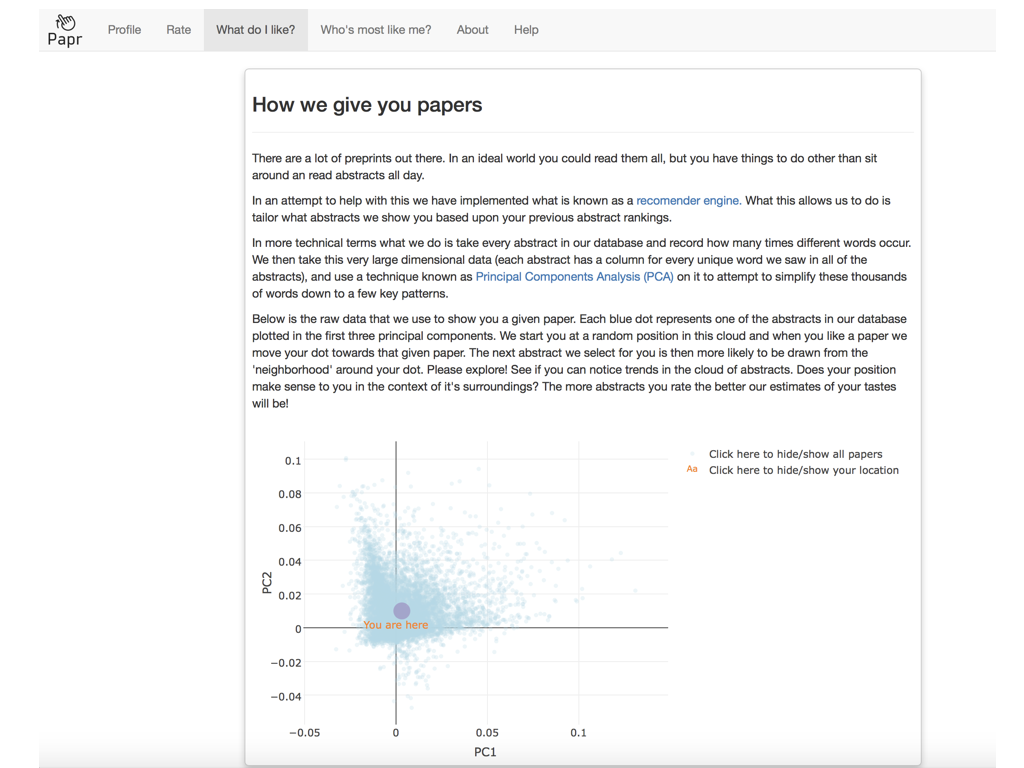Screen dimensions: 1024x768
Task: Click the You are here label
Action: coord(396,625)
